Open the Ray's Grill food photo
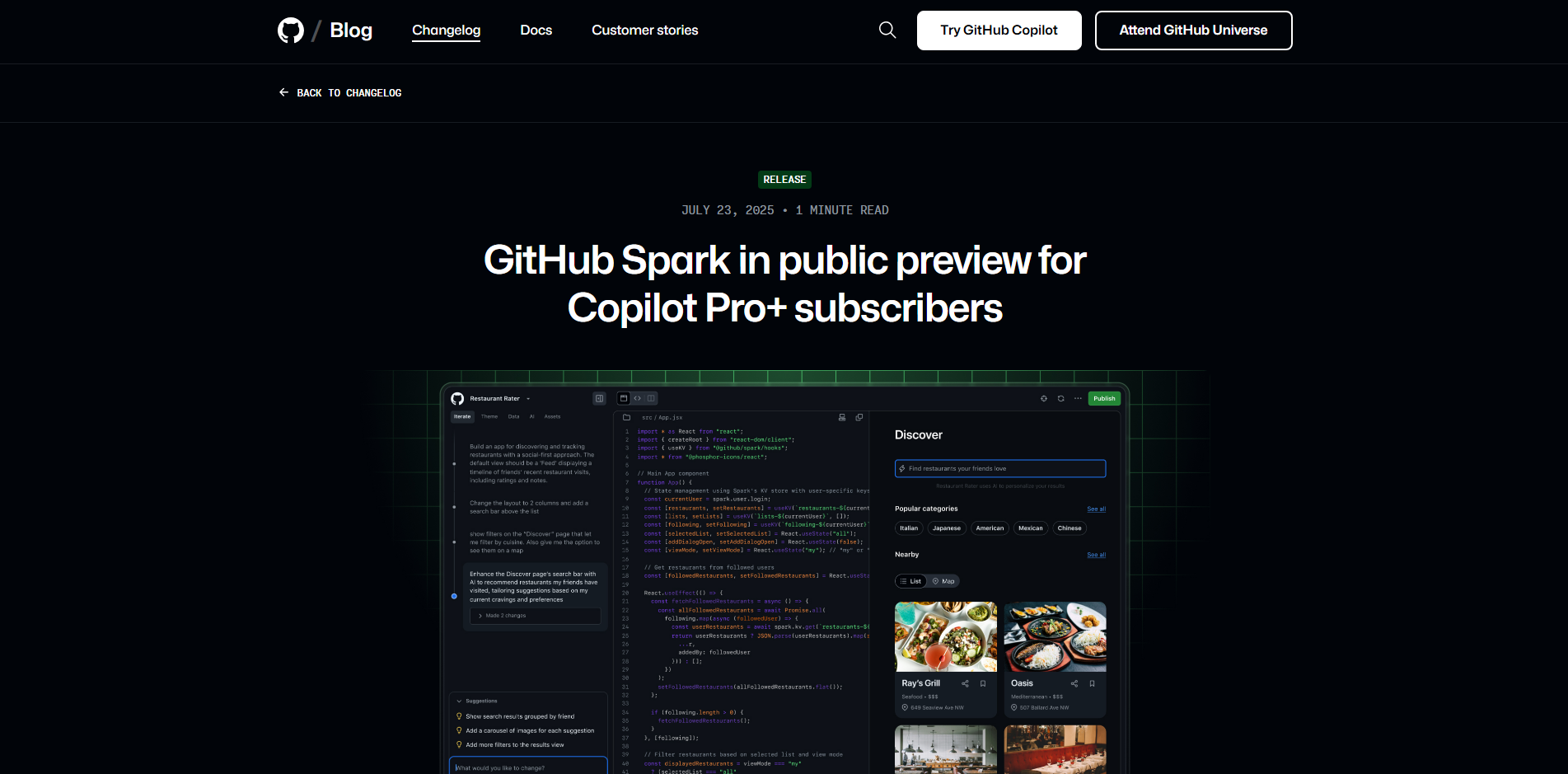1568x774 pixels. (946, 637)
